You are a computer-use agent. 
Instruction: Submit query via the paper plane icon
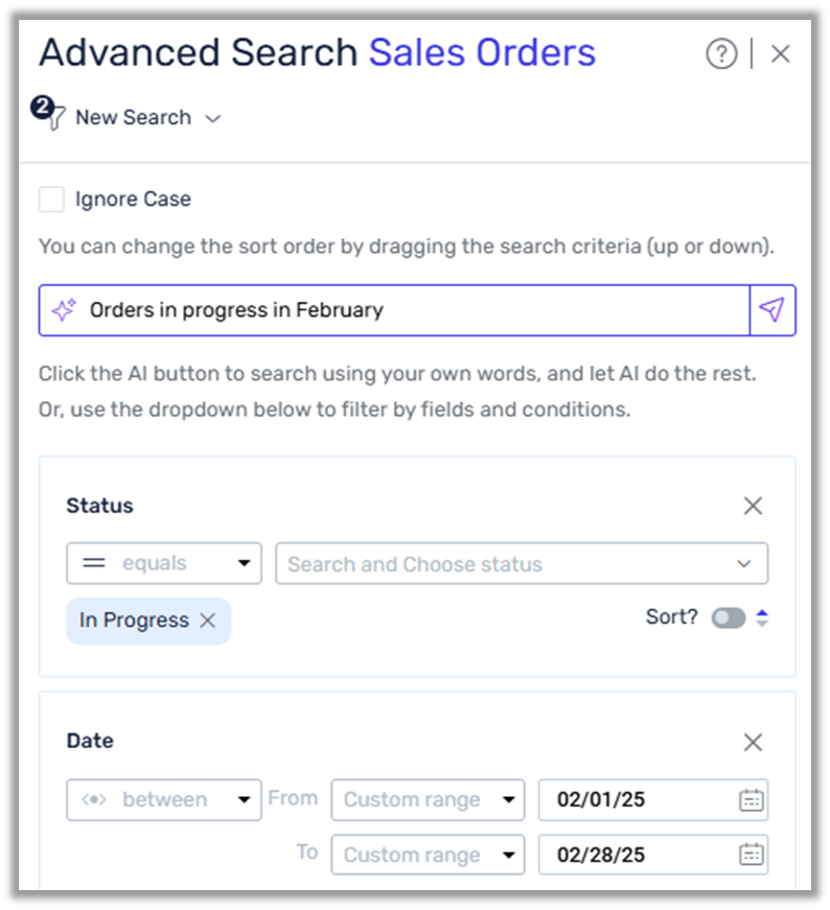772,310
